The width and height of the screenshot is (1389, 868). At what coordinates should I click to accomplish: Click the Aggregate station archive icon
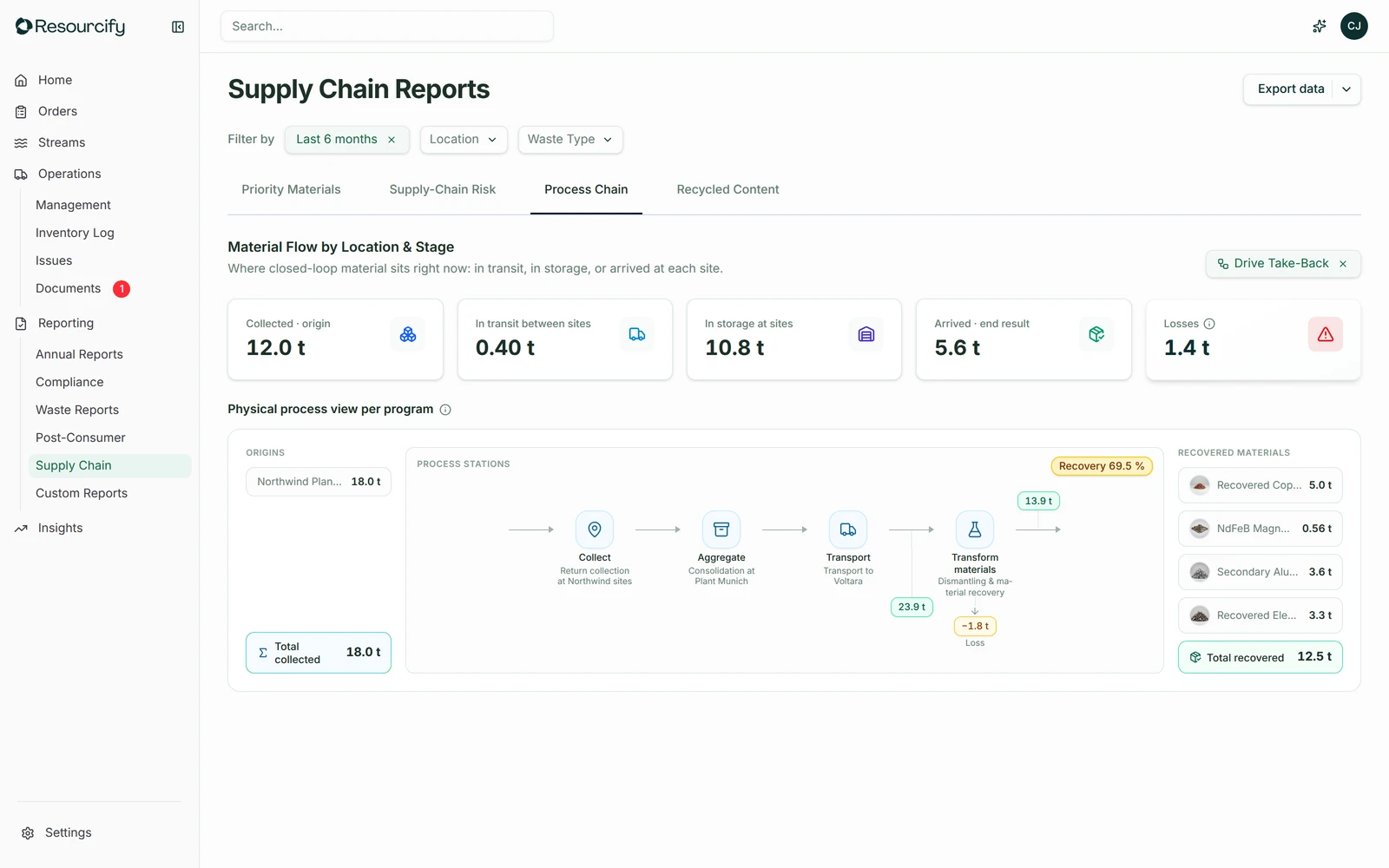tap(721, 529)
